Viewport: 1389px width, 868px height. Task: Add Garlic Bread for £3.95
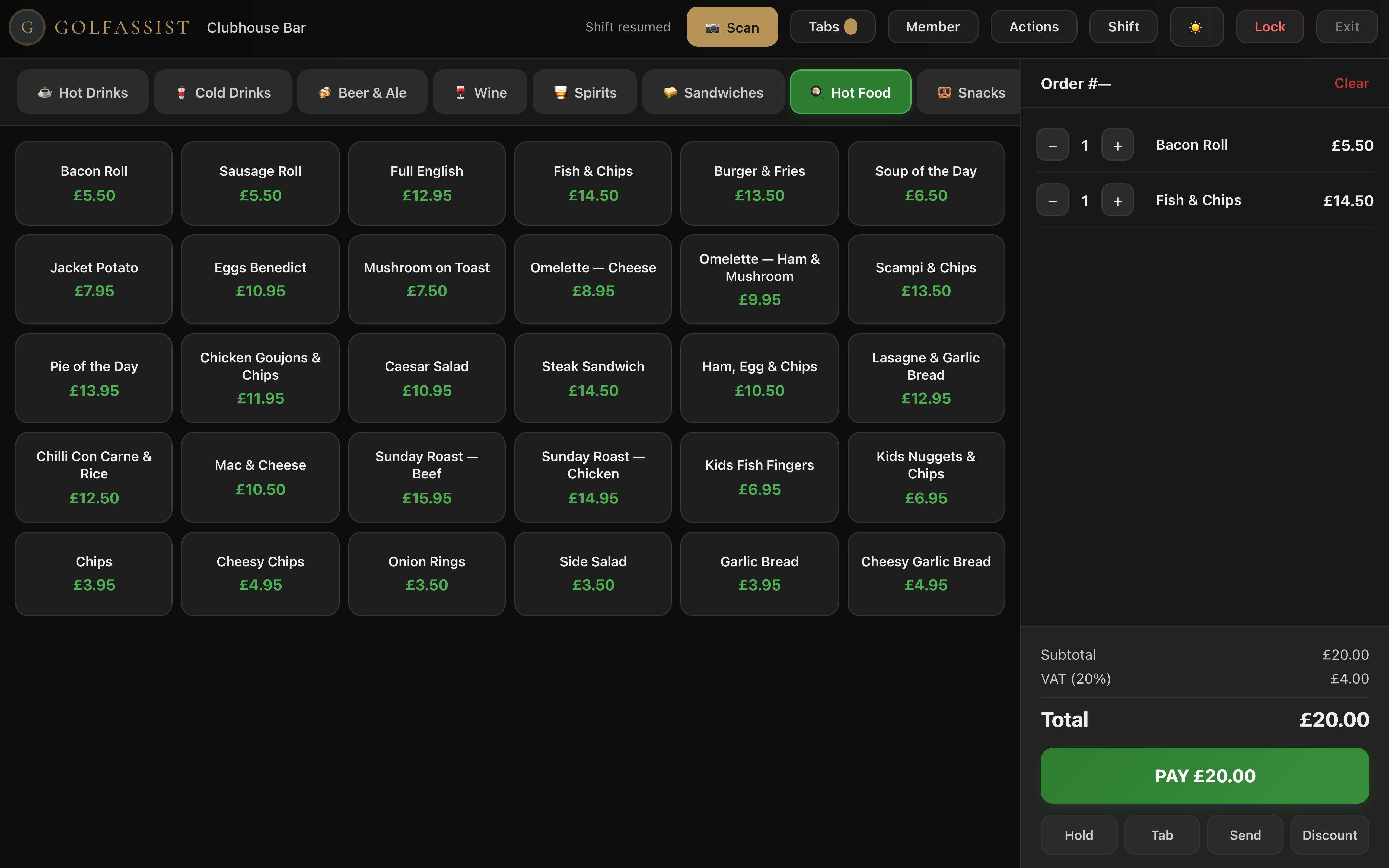coord(759,573)
